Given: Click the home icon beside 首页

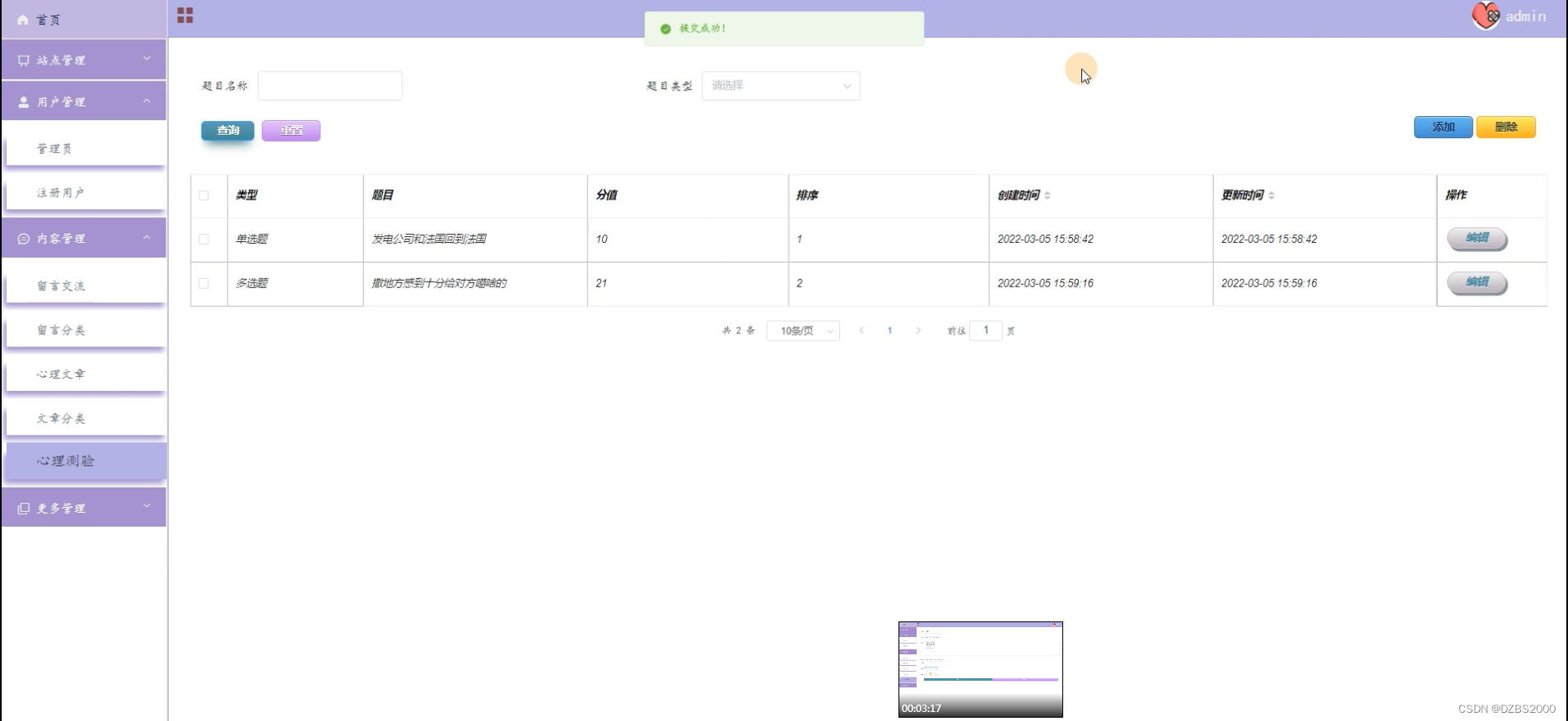Looking at the screenshot, I should [x=23, y=20].
